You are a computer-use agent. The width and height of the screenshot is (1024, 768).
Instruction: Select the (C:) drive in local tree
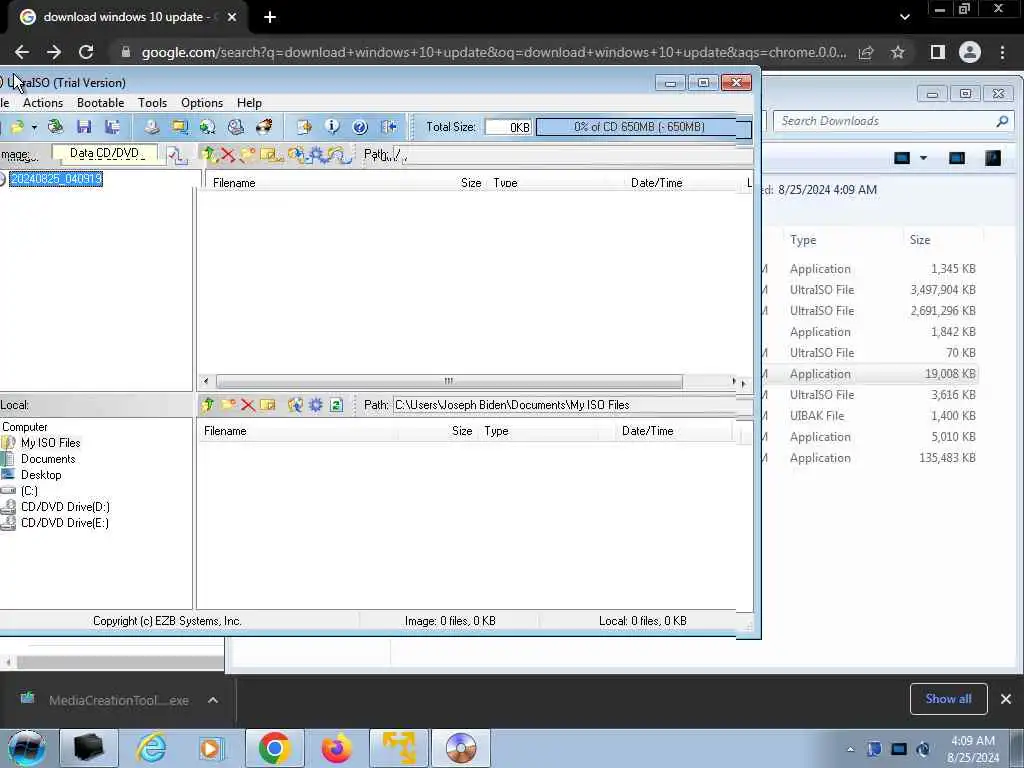coord(29,490)
